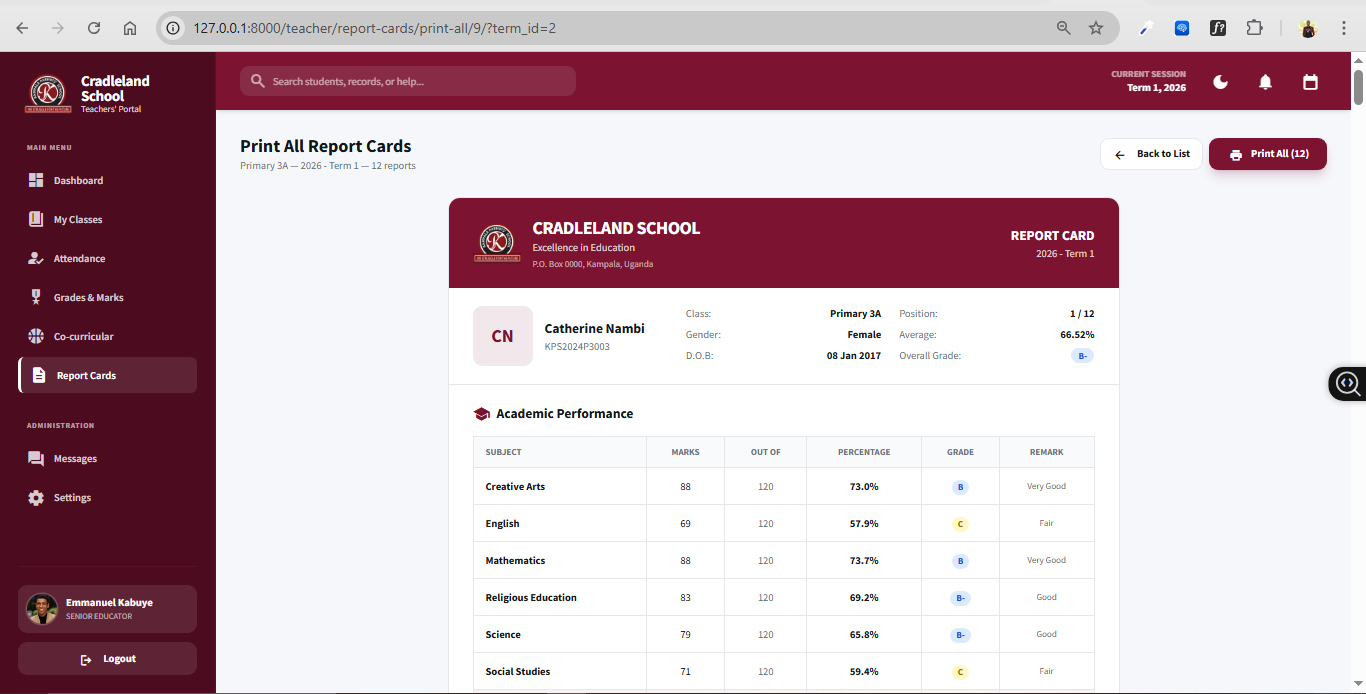Screen dimensions: 1366x694
Task: Open browser extensions puzzle icon
Action: coord(1254,28)
